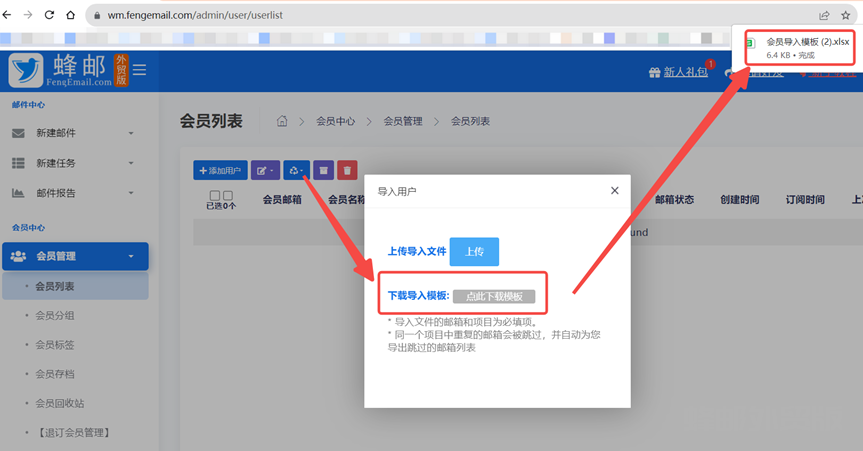Click the purple archive icon button
This screenshot has height=451, width=863.
click(323, 171)
